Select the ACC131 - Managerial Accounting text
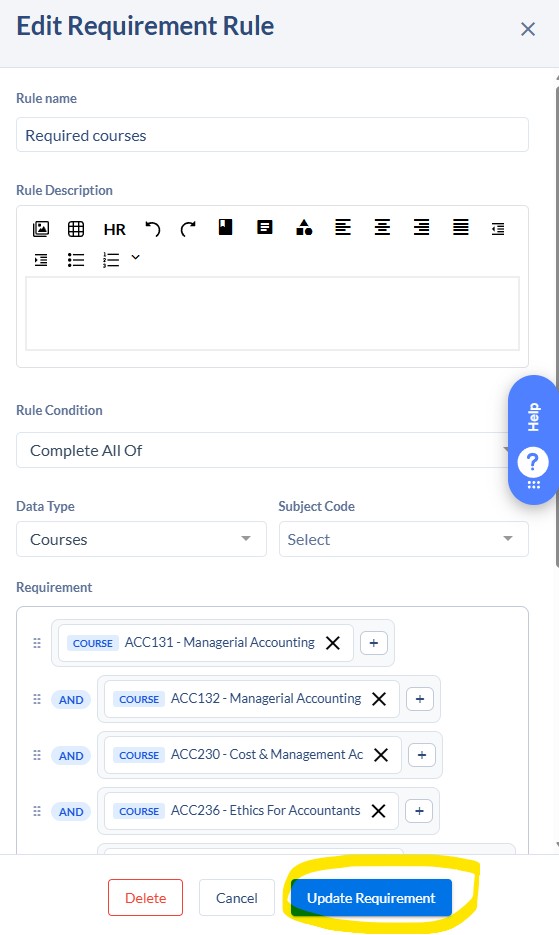The image size is (559, 935). [x=220, y=642]
